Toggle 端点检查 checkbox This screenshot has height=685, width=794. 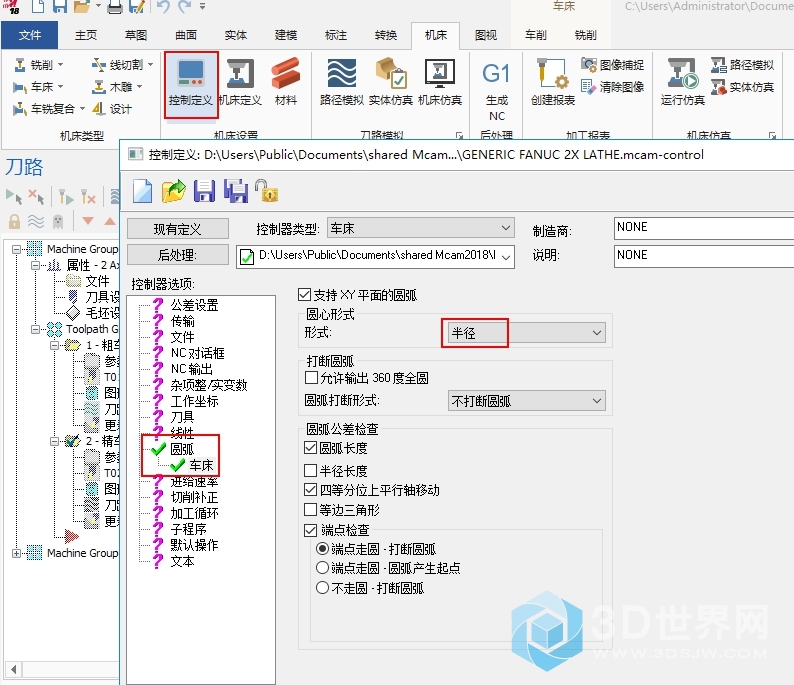[x=310, y=530]
